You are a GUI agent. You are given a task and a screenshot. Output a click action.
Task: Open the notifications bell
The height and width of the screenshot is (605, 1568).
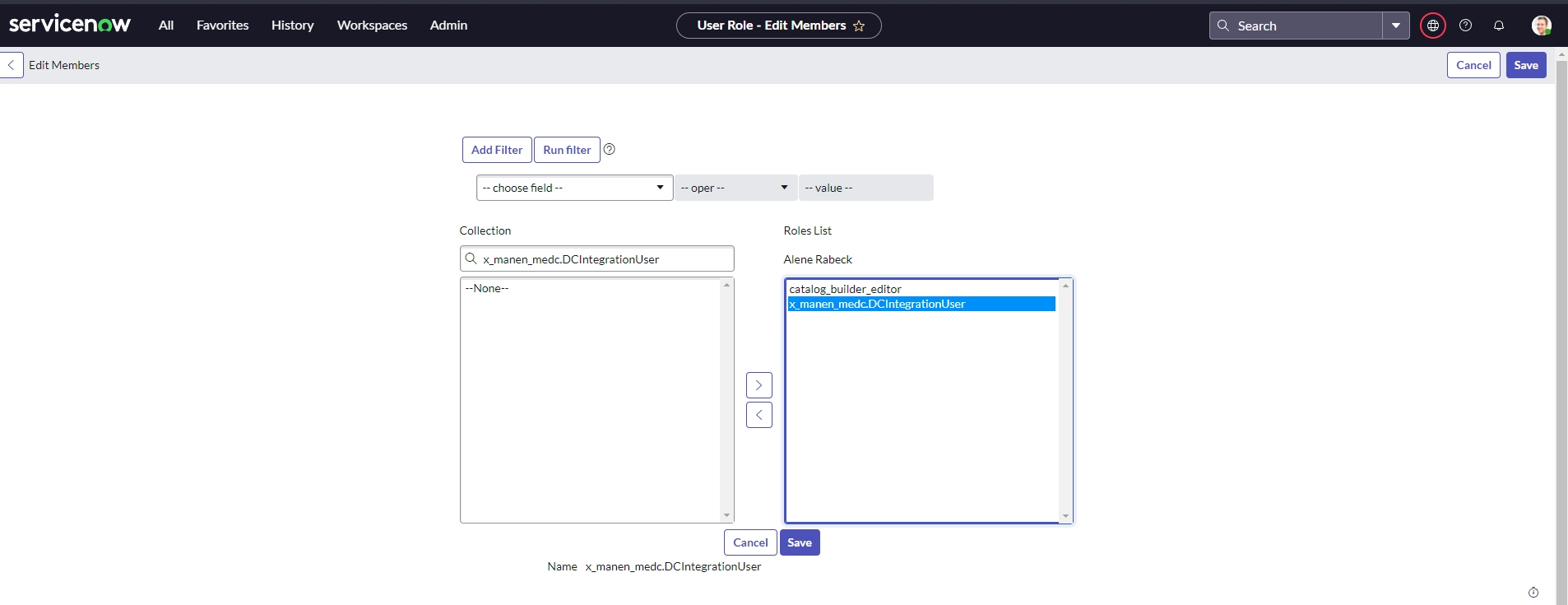point(1499,26)
